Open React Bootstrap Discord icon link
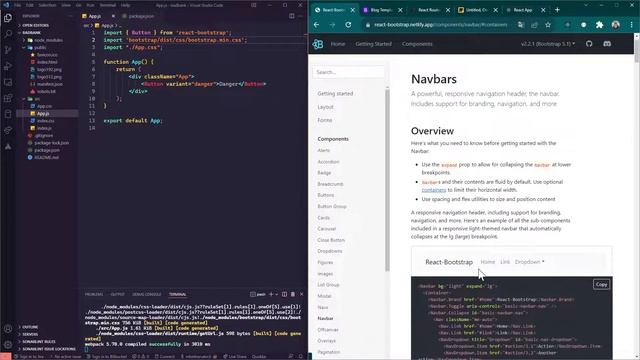Image resolution: width=640 pixels, height=360 pixels. pyautogui.click(x=607, y=44)
